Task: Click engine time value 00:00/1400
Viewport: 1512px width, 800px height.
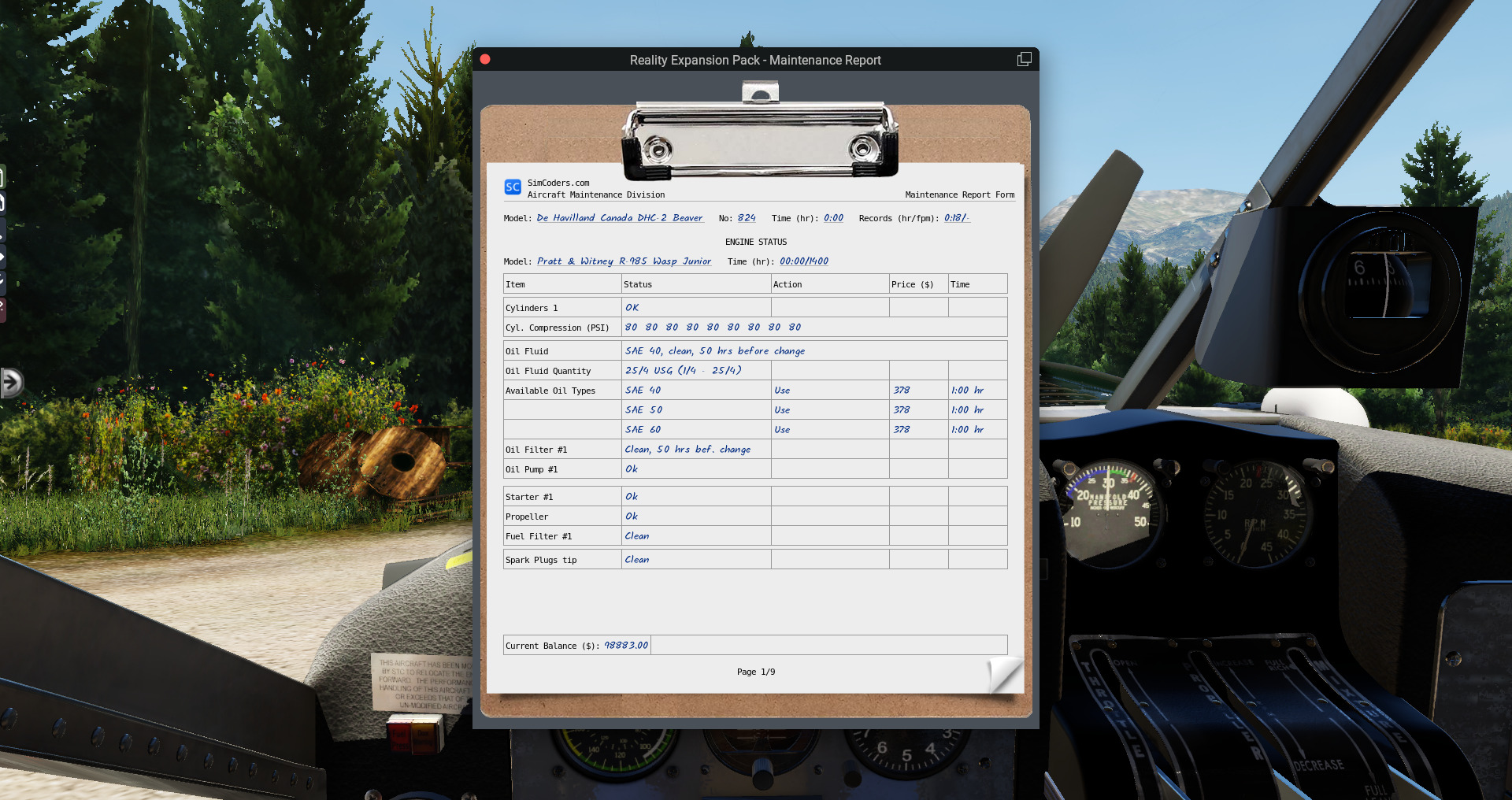Action: tap(804, 261)
